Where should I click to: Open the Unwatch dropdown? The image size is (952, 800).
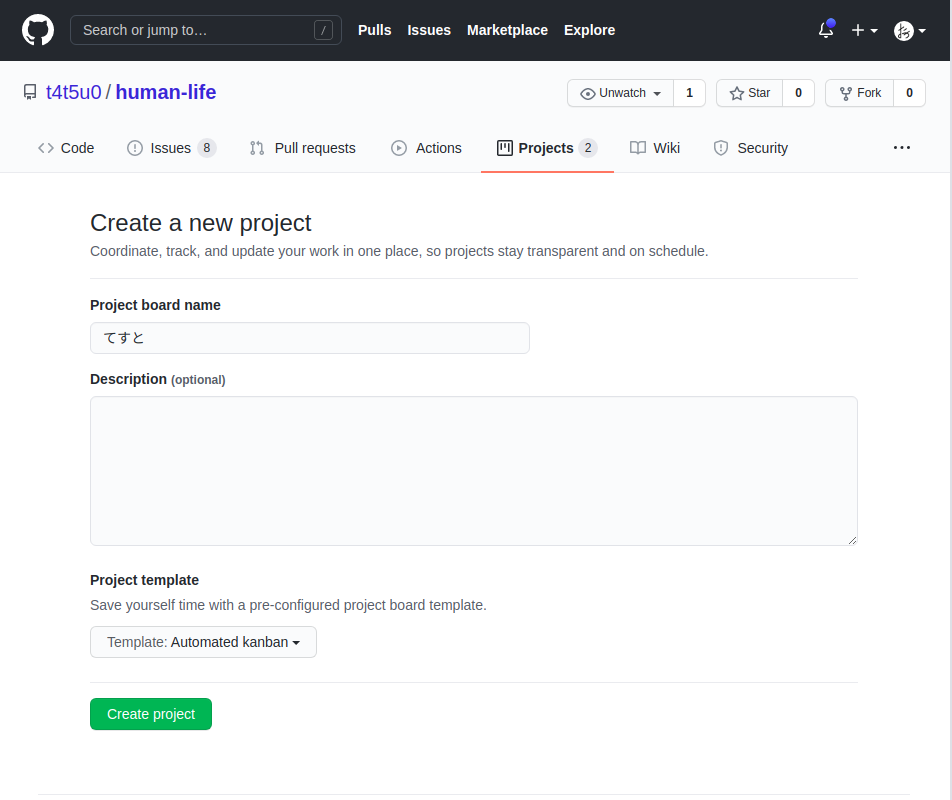(620, 93)
